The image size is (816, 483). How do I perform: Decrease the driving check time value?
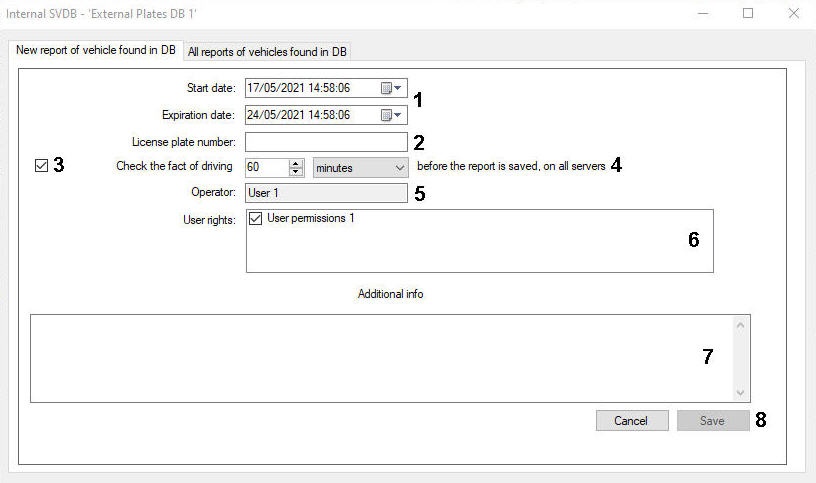[296, 172]
